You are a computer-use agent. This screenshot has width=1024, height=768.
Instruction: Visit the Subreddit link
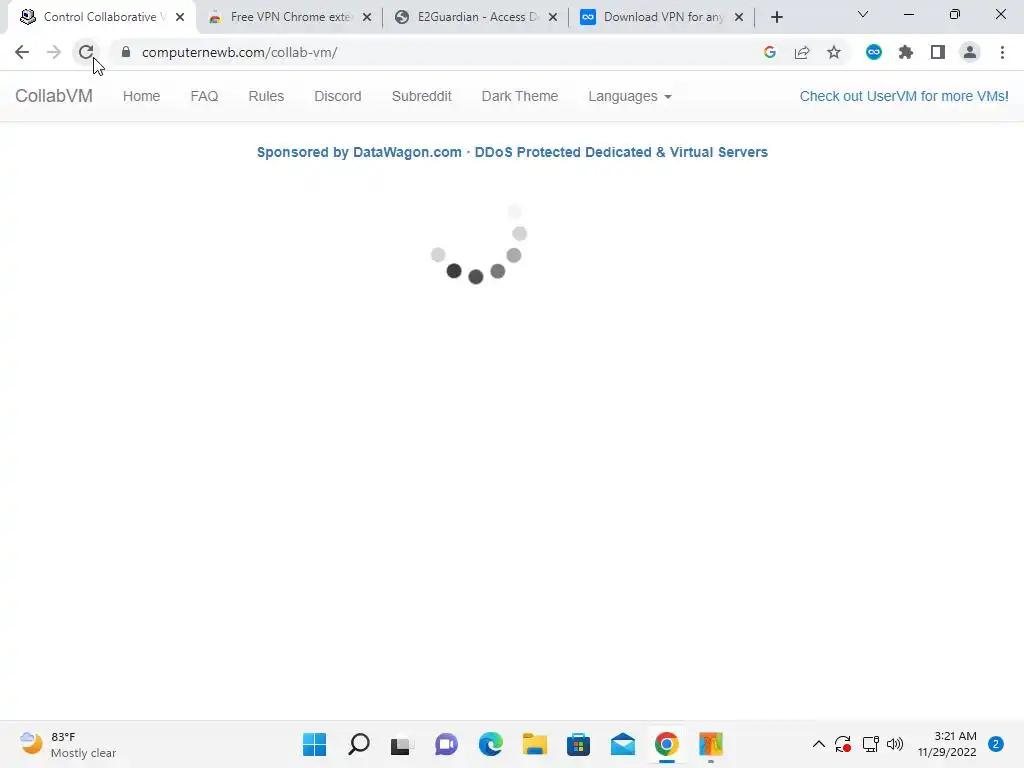[421, 96]
